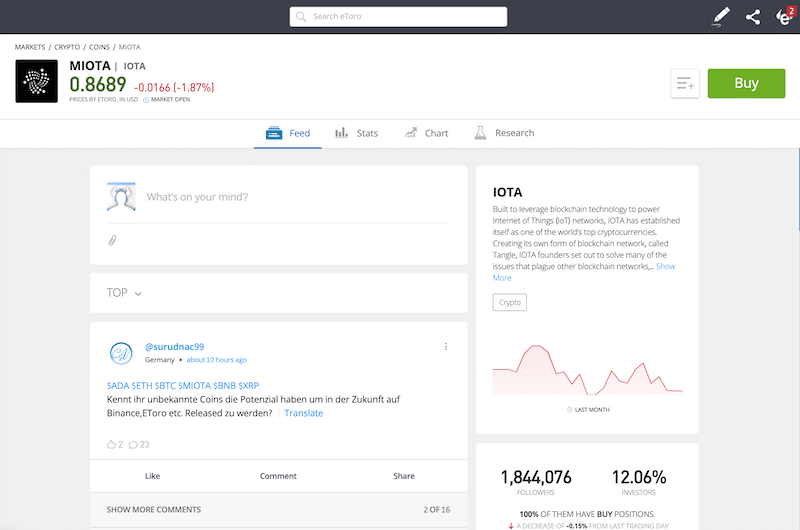Open @surudnac99 profile link
800x530 pixels.
click(x=174, y=347)
